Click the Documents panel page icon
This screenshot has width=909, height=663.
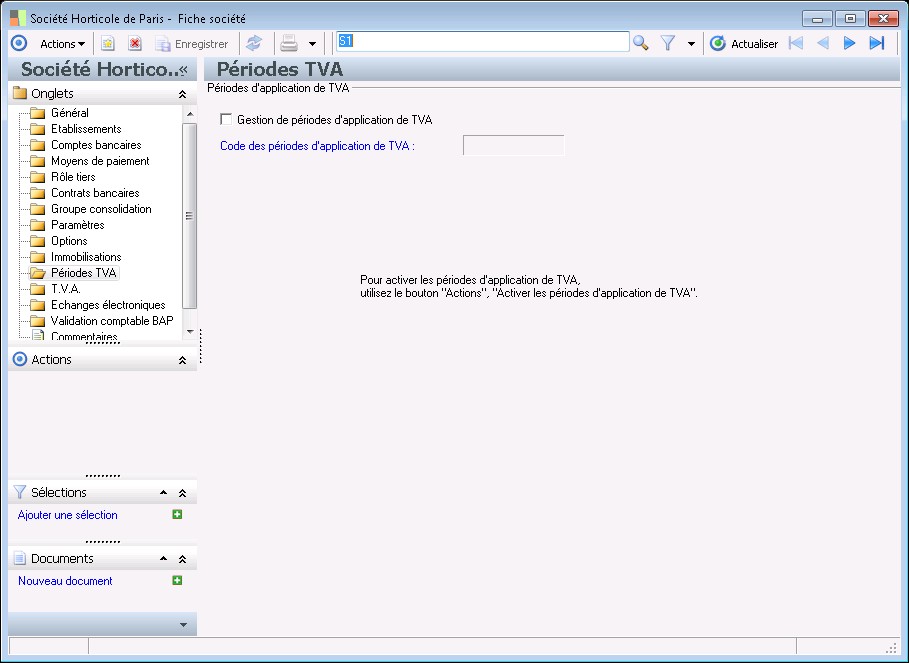[x=20, y=558]
